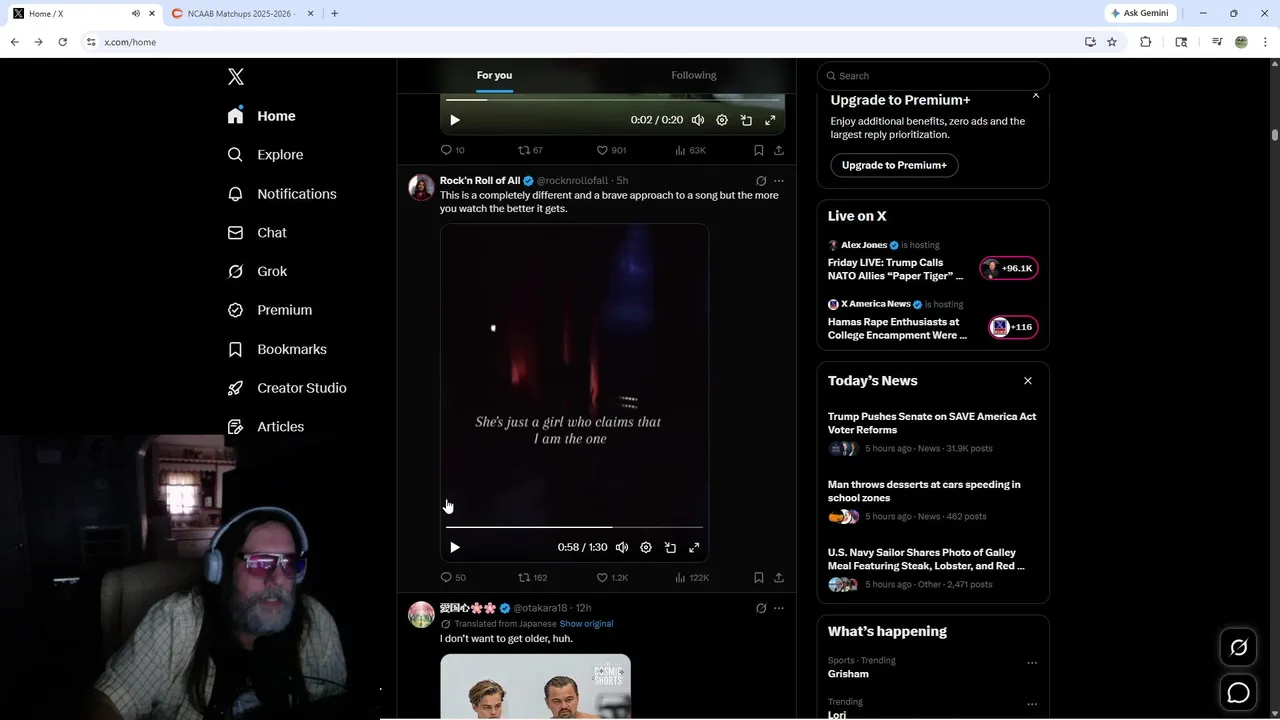Viewport: 1280px width, 720px height.
Task: View analytics of the 63K views post
Action: click(x=690, y=150)
